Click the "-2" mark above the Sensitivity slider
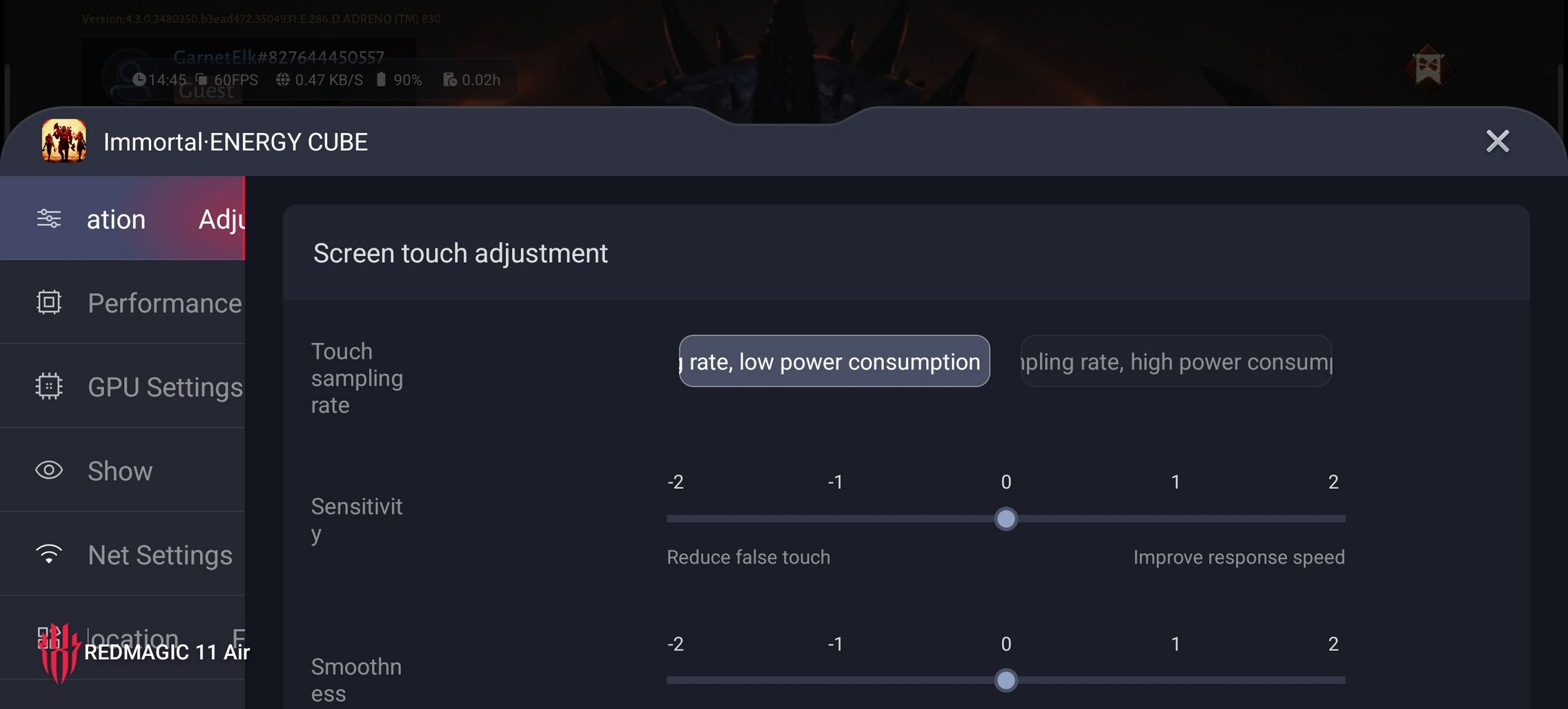This screenshot has width=1568, height=709. coord(676,482)
